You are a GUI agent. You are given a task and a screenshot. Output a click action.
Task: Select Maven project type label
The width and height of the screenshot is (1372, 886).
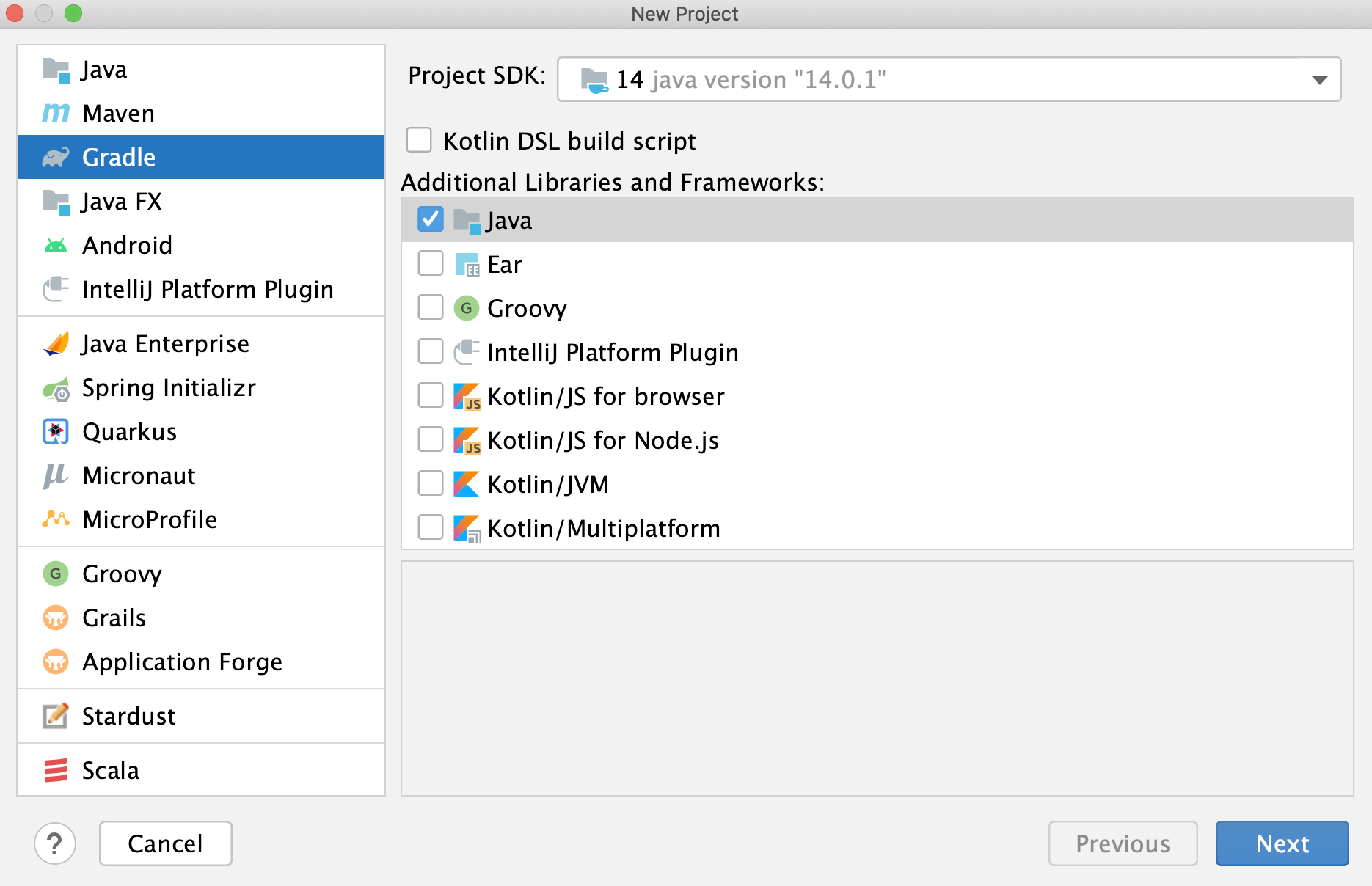119,113
